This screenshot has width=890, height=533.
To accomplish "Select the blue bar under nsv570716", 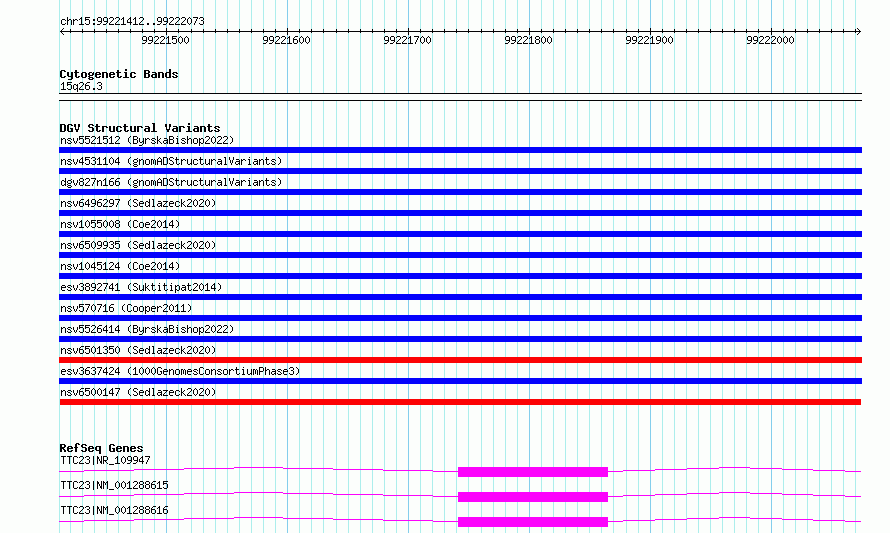I will (460, 318).
